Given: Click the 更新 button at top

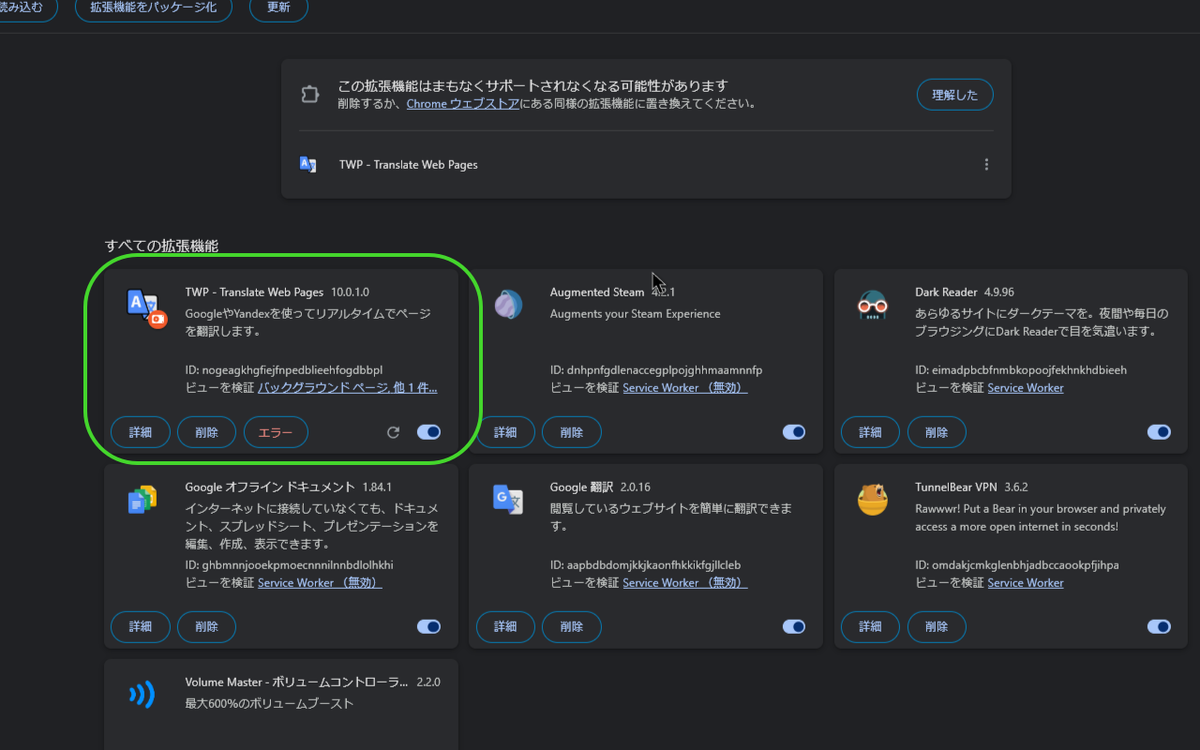Looking at the screenshot, I should [279, 7].
